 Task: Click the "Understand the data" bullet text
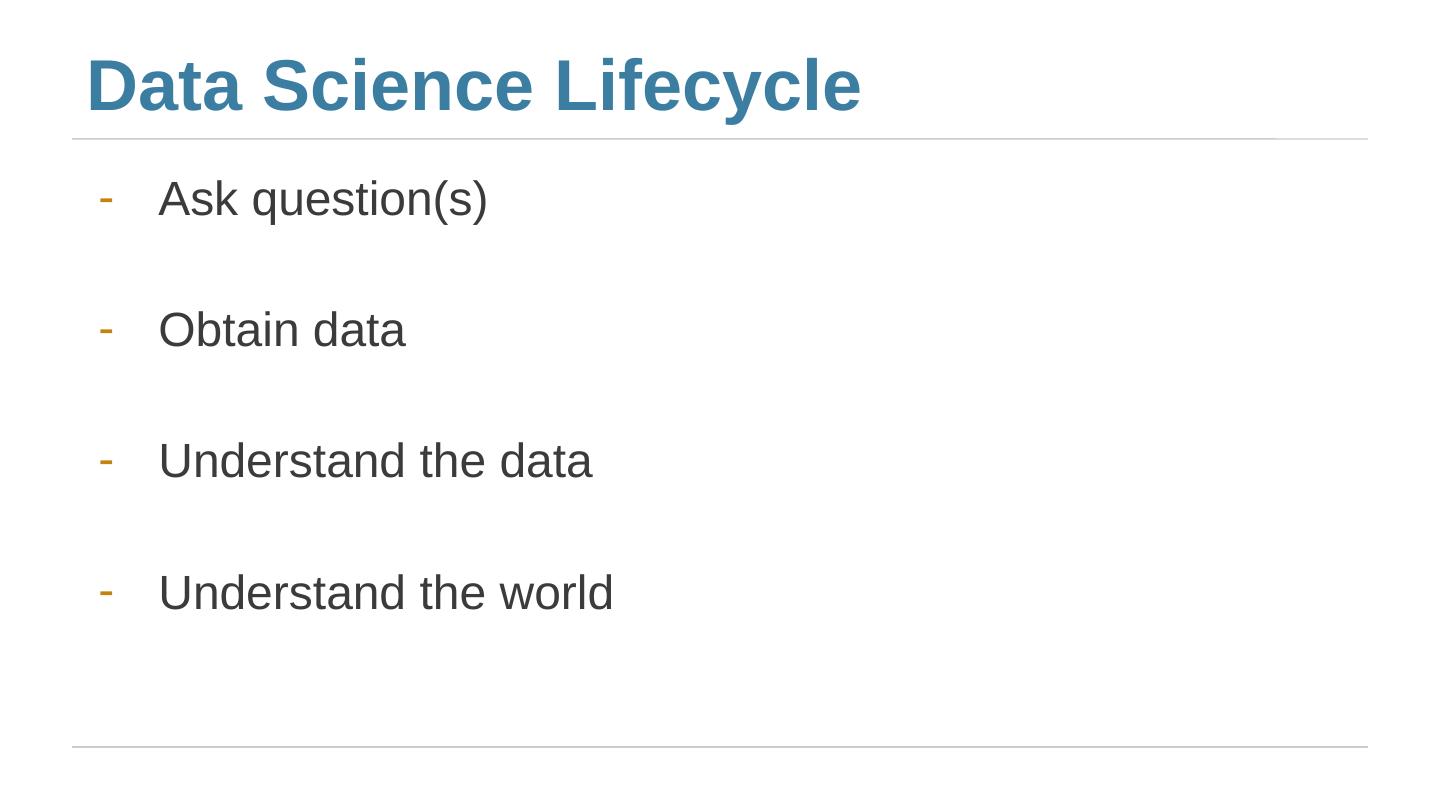tap(375, 461)
